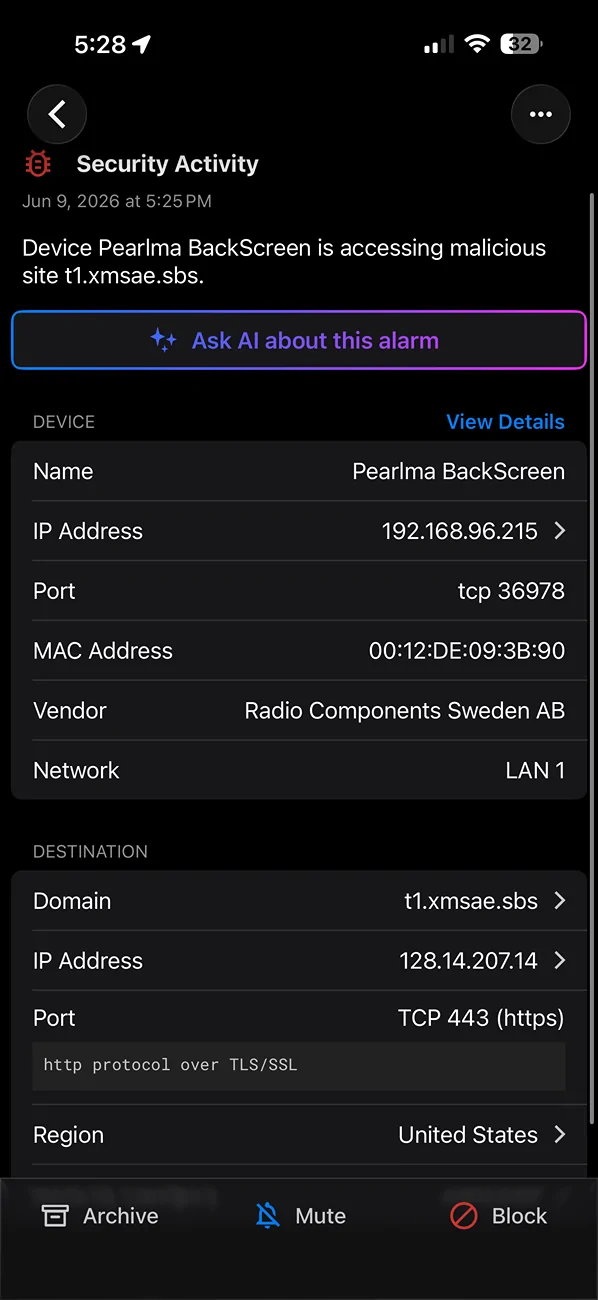Tap the back arrow button
This screenshot has width=598, height=1300.
57,115
